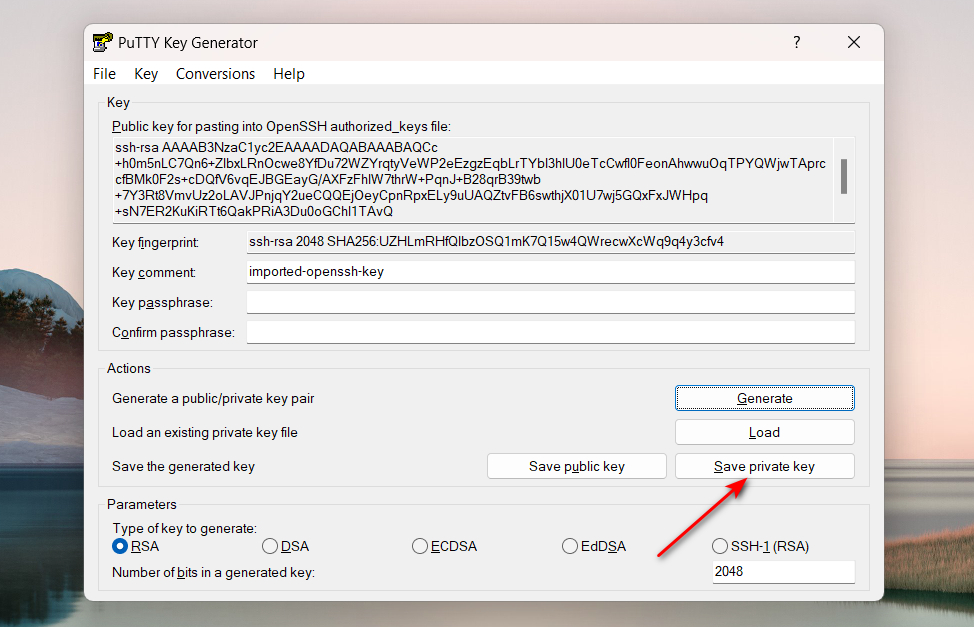The height and width of the screenshot is (627, 974).
Task: Focus the Confirm passphrase field
Action: 550,332
